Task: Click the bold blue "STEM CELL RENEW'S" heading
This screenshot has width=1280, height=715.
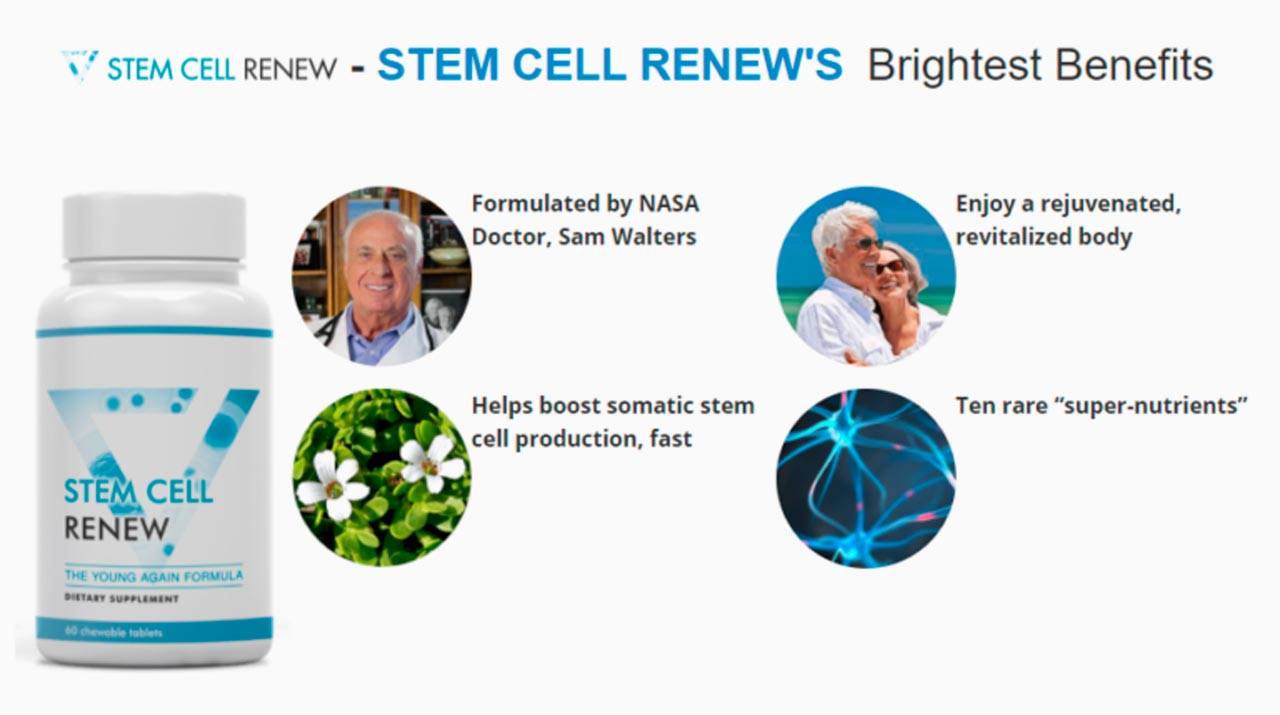Action: click(609, 65)
